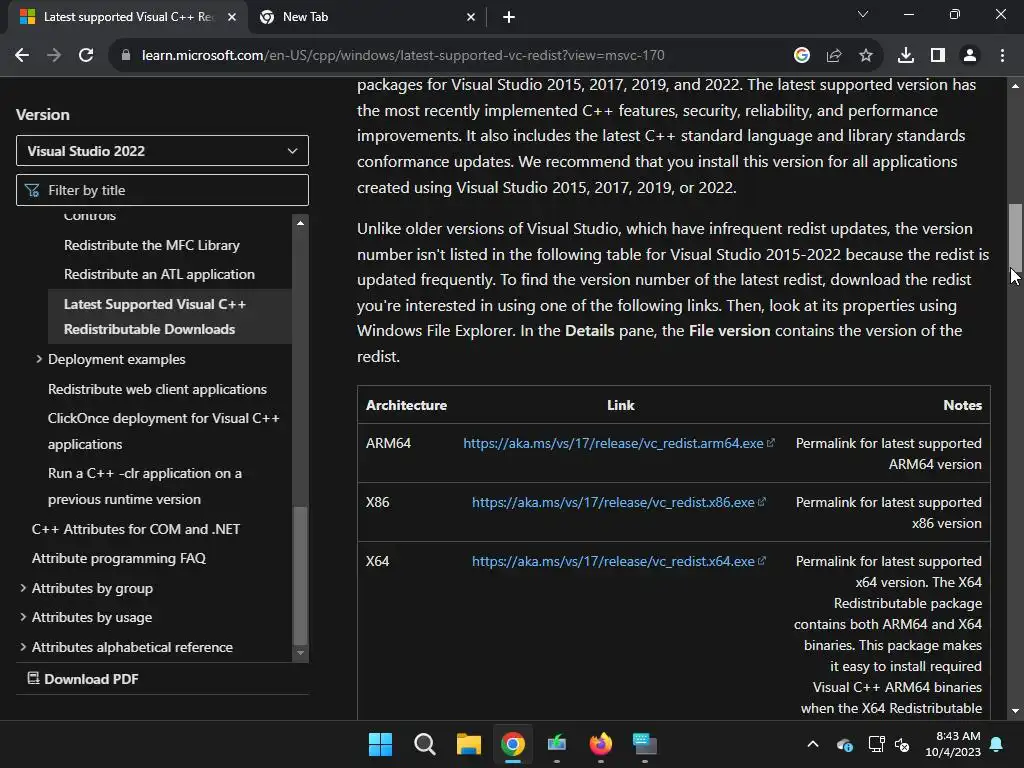Click the Chrome taskbar icon
The width and height of the screenshot is (1024, 768).
tap(513, 744)
